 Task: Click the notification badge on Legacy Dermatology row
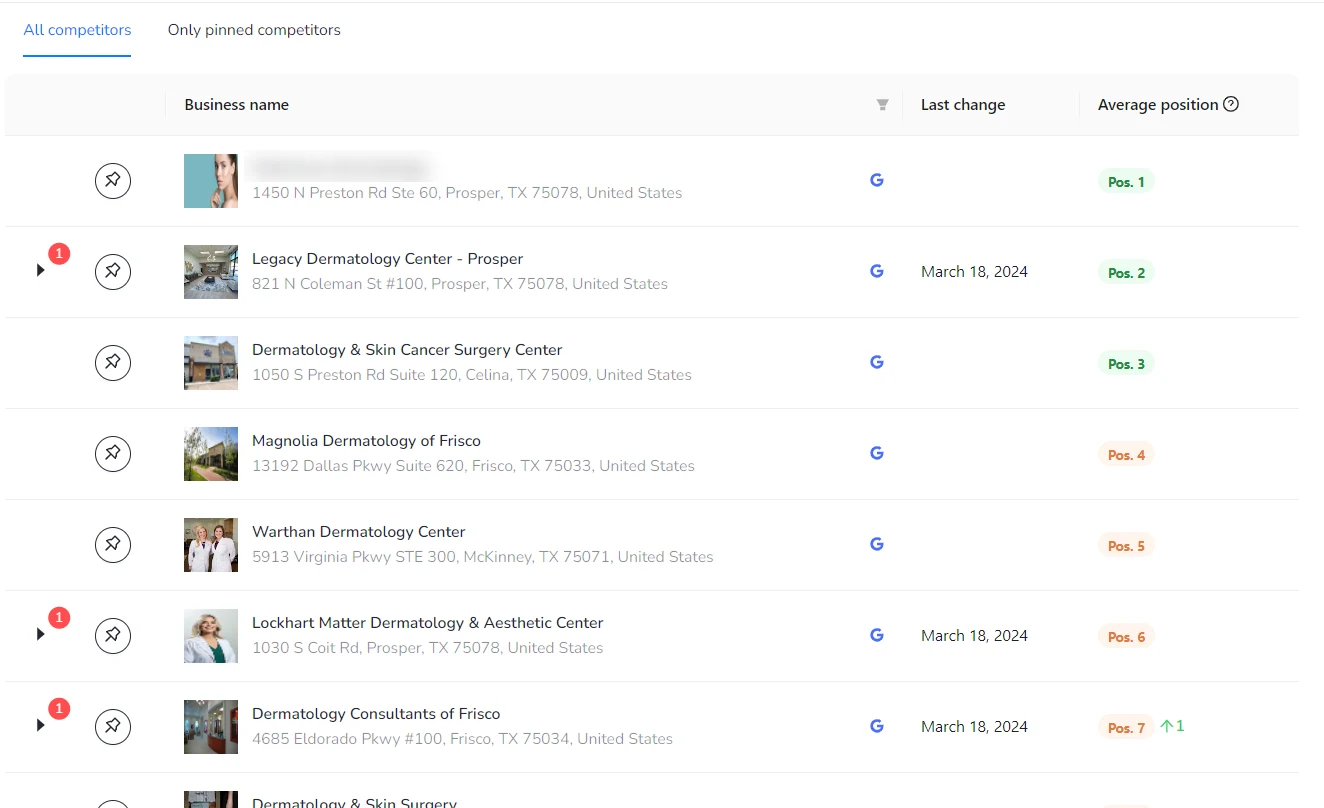click(x=59, y=254)
